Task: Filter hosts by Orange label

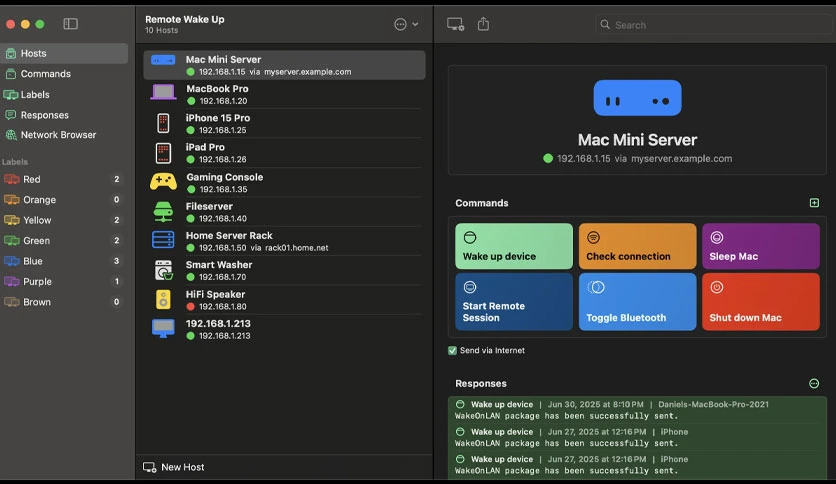Action: pos(64,200)
